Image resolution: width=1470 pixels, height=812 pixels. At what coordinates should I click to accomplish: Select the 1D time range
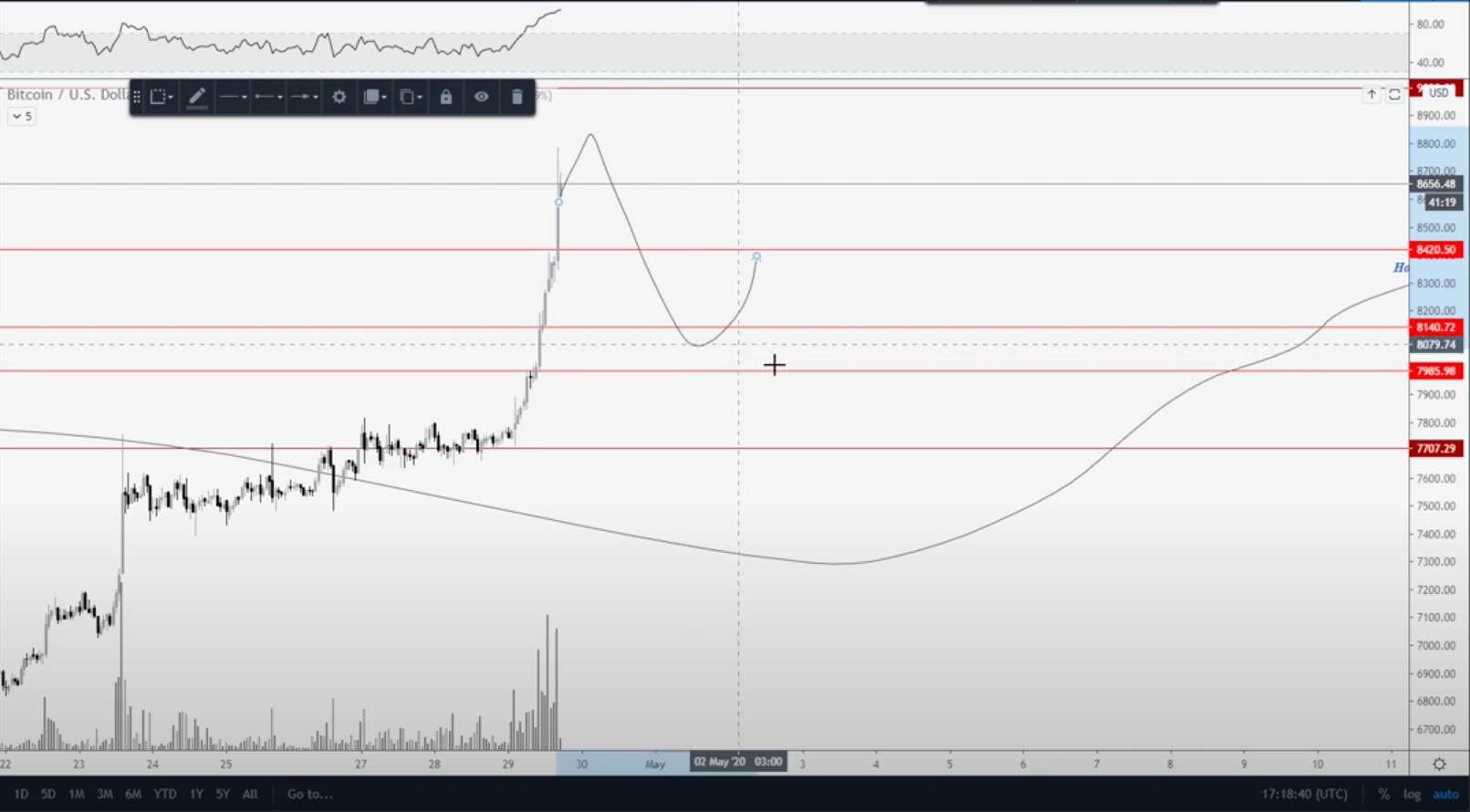click(20, 794)
